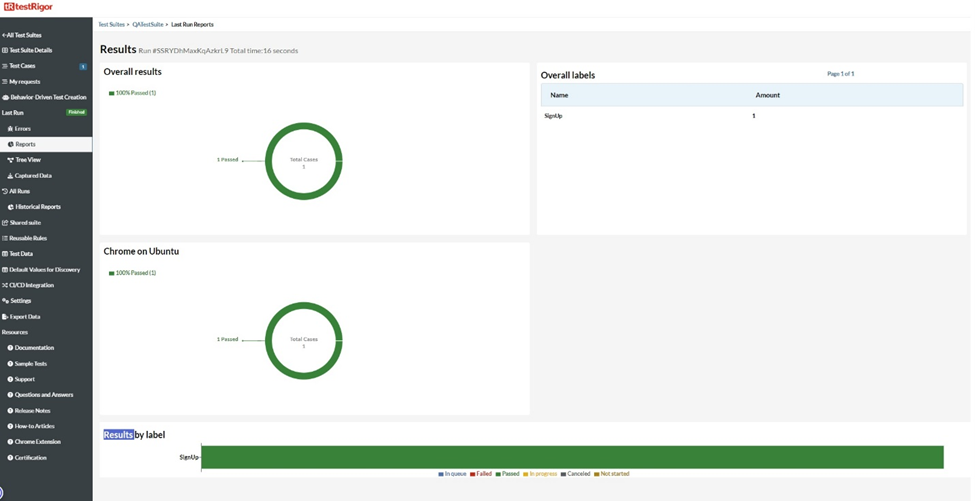Toggle the Not started legend entry
The image size is (975, 501).
pyautogui.click(x=611, y=474)
